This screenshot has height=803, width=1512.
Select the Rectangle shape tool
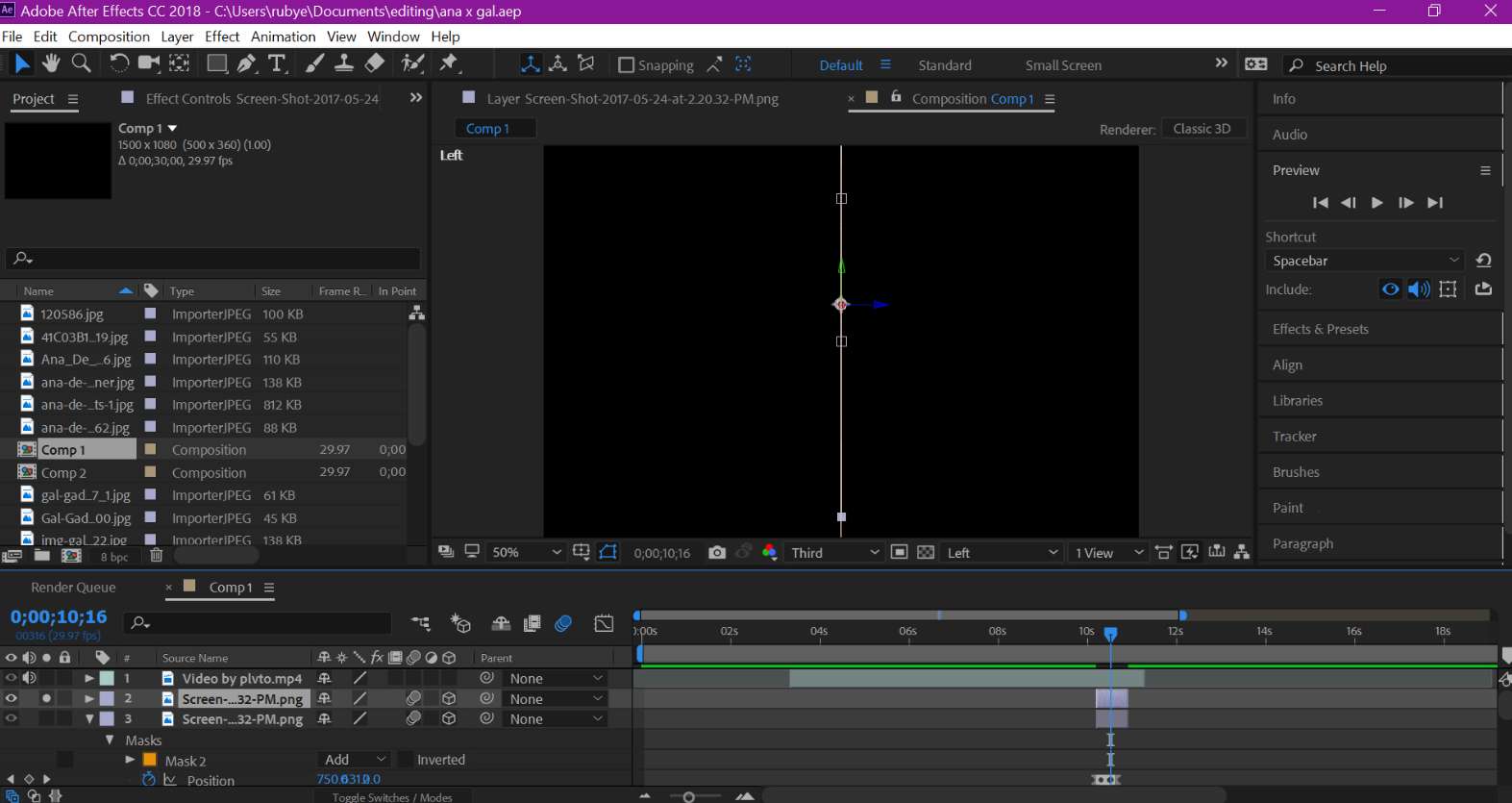[217, 63]
